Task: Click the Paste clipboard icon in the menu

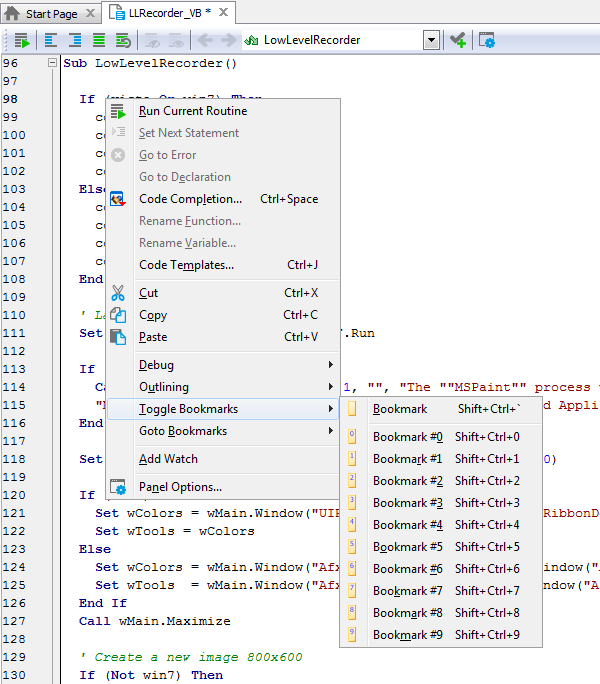Action: pyautogui.click(x=118, y=337)
